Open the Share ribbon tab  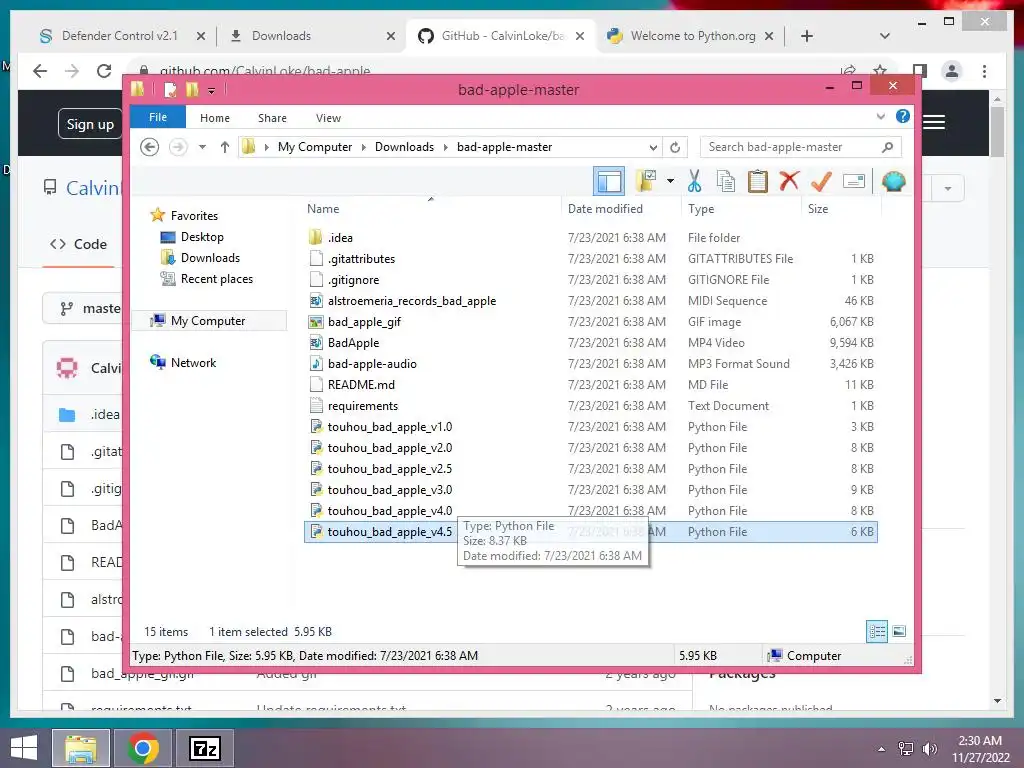[272, 118]
